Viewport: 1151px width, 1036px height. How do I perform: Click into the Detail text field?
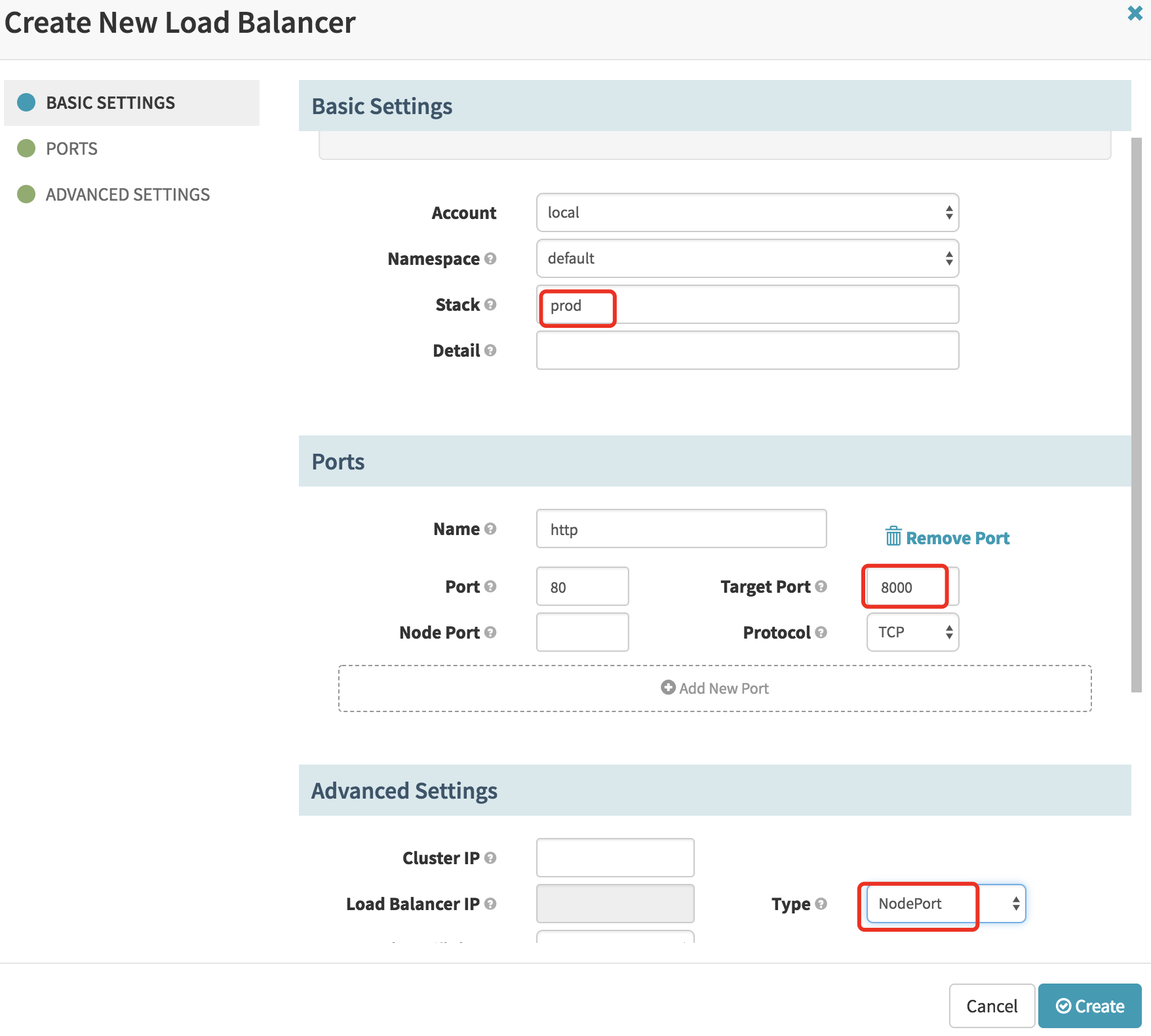coord(747,350)
